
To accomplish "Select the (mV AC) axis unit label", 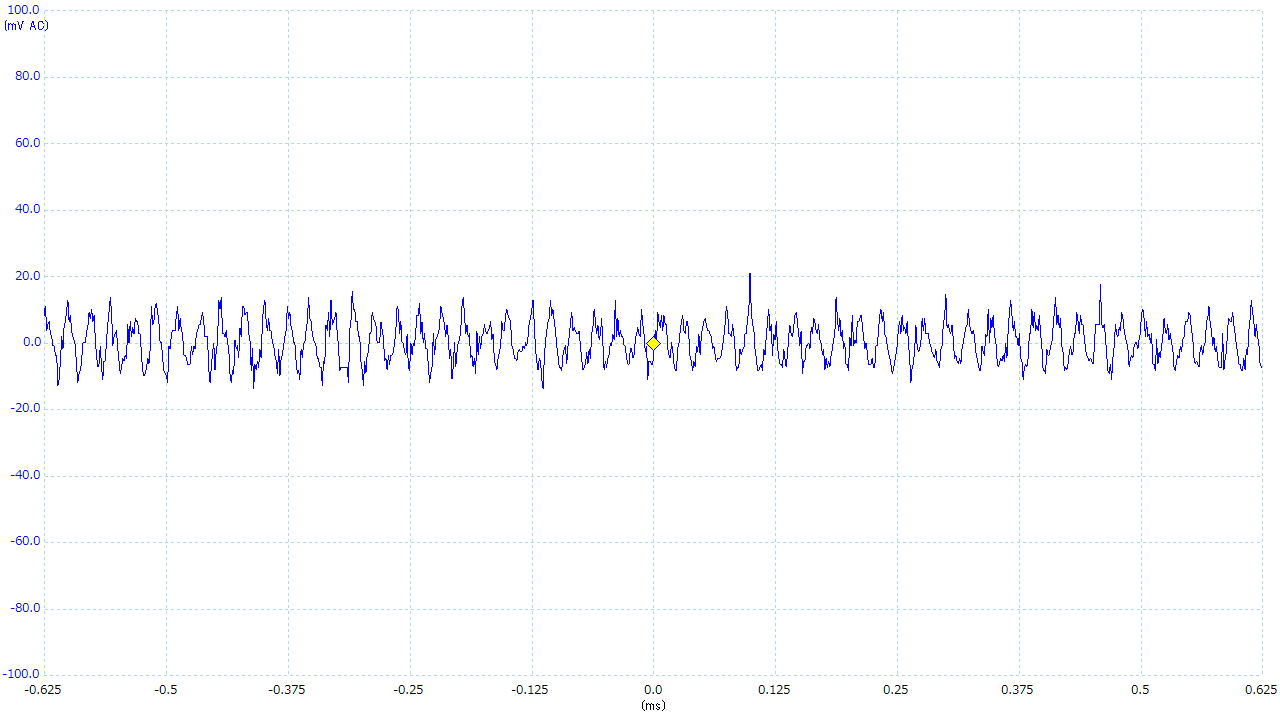I will [26, 25].
